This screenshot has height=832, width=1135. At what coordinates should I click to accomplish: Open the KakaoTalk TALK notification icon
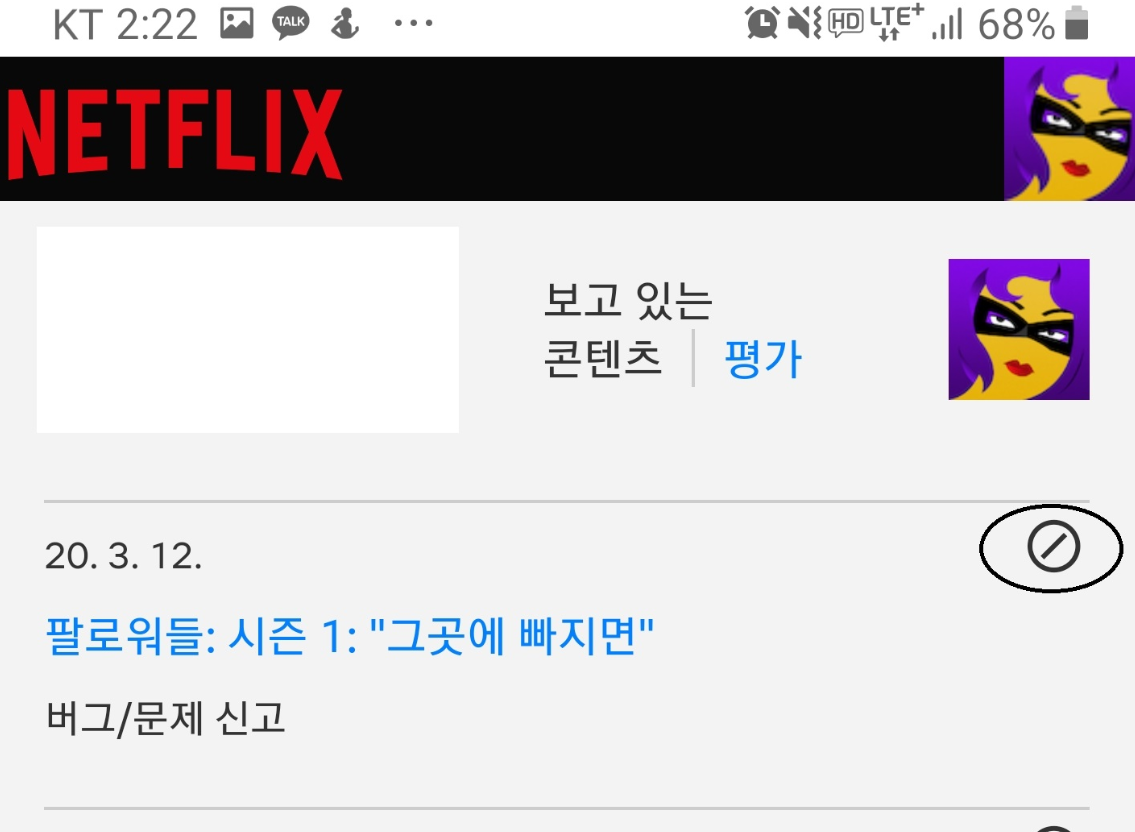click(290, 22)
